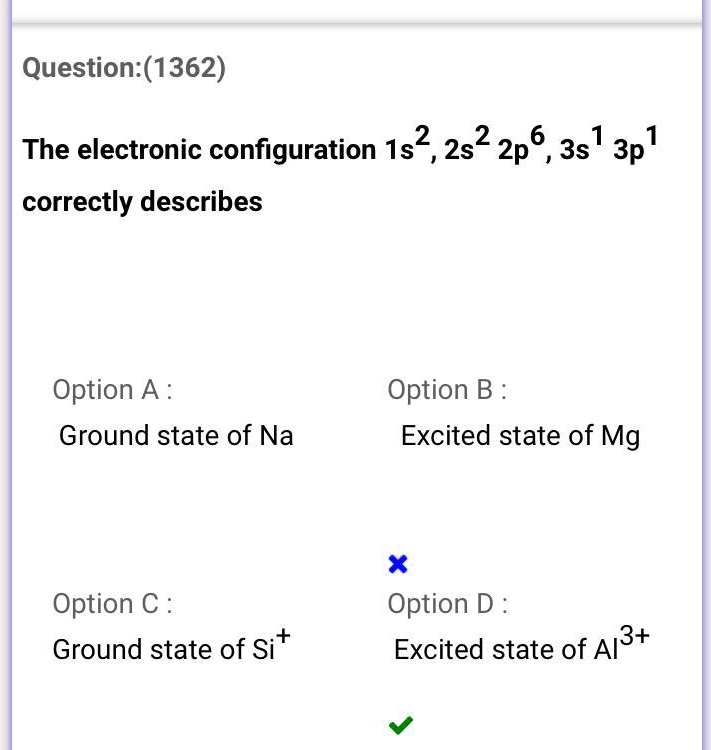The width and height of the screenshot is (711, 750).
Task: Tap the 'Option C :' label
Action: (112, 603)
